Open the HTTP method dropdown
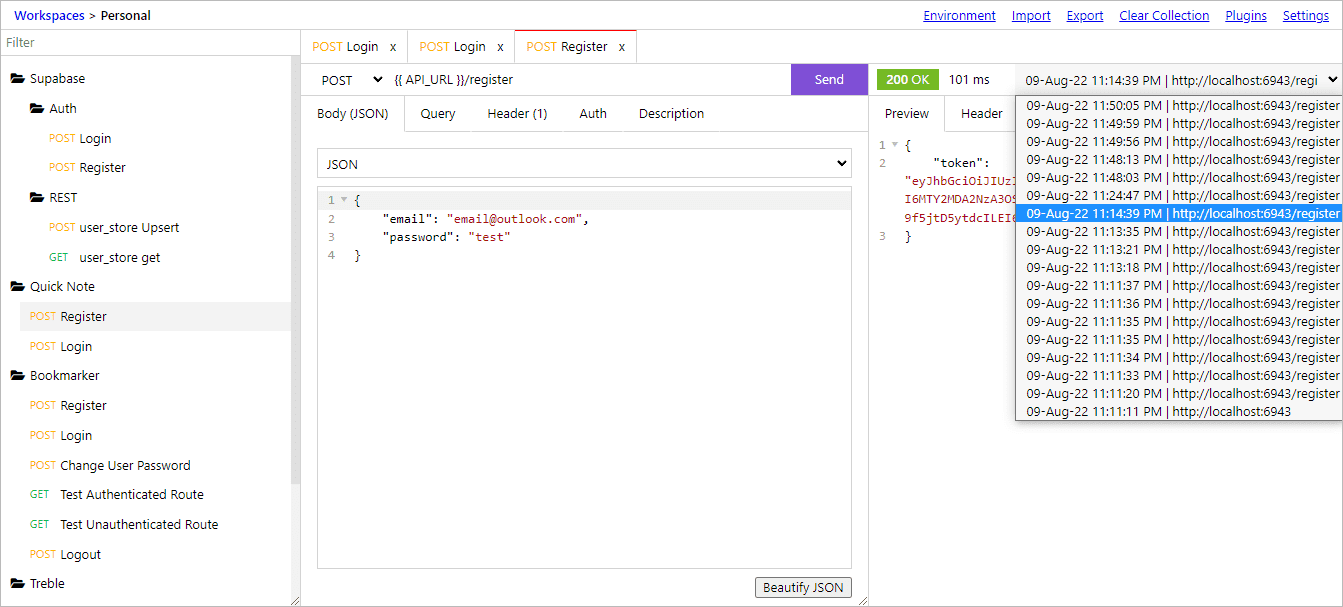 (x=350, y=80)
